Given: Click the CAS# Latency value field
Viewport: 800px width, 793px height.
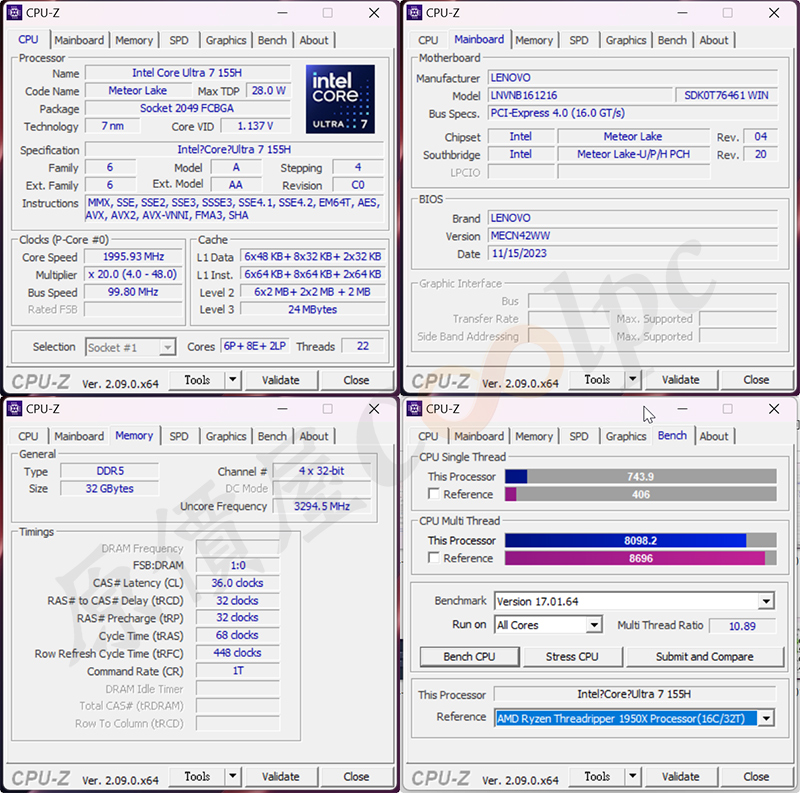Looking at the screenshot, I should (x=237, y=583).
